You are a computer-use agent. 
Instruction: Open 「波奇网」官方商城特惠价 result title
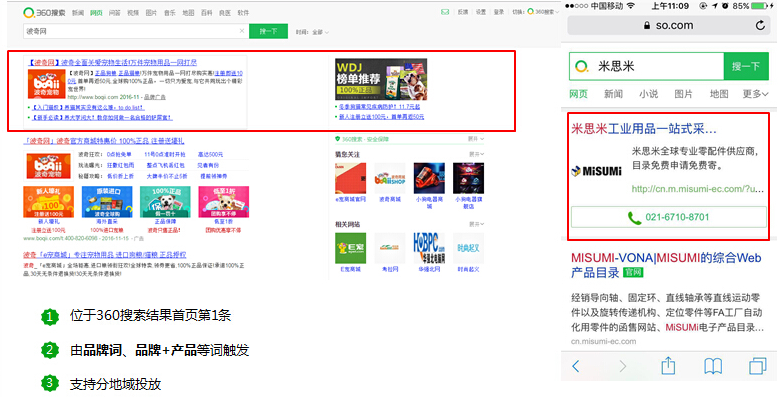pos(104,141)
